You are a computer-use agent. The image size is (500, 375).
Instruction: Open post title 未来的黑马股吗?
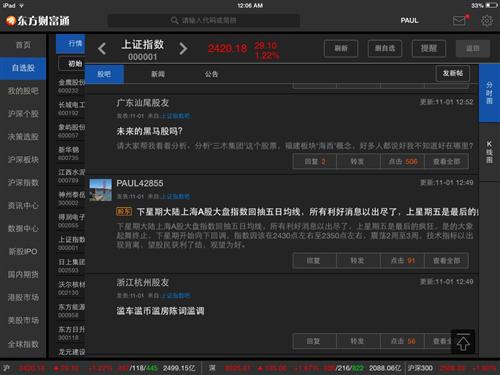click(x=149, y=131)
